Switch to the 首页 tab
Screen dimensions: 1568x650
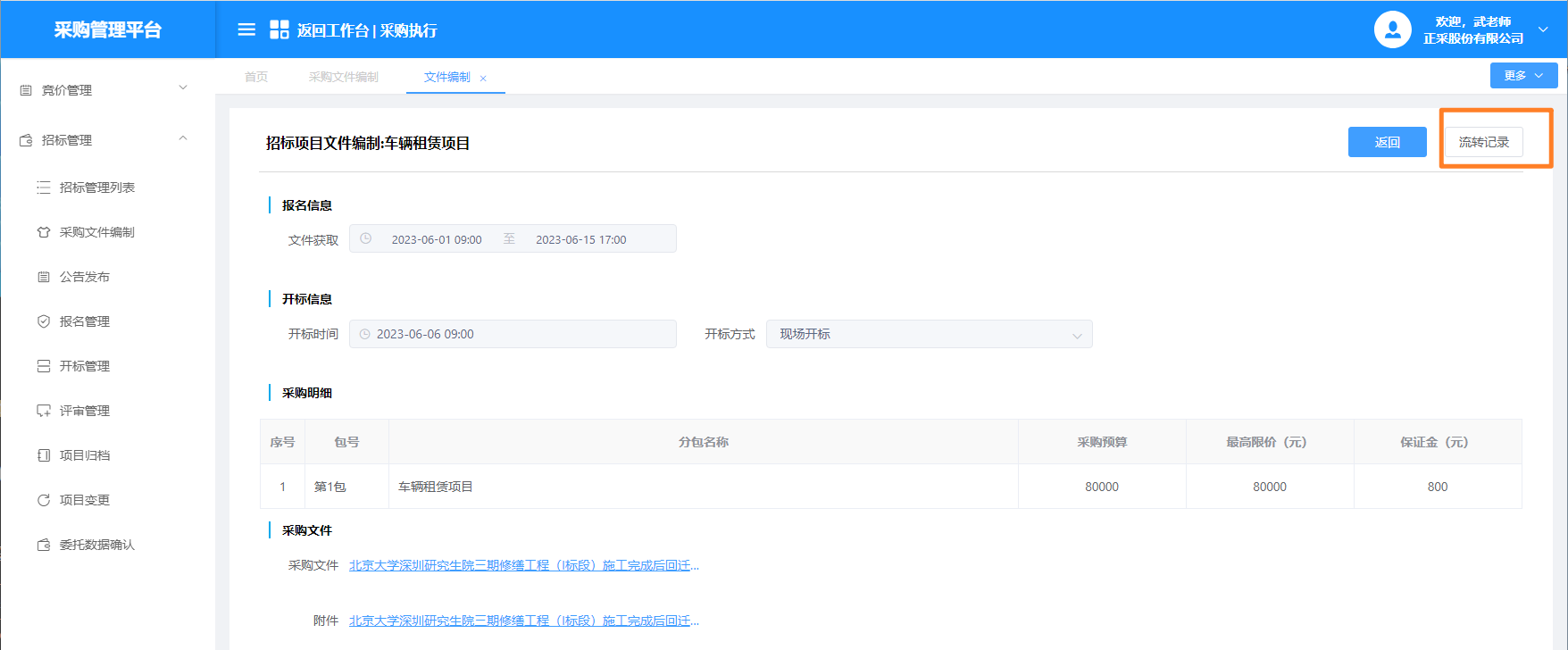coord(256,77)
